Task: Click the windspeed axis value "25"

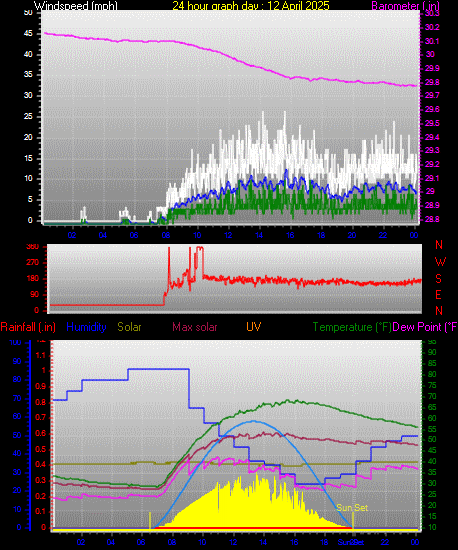Action: point(28,116)
